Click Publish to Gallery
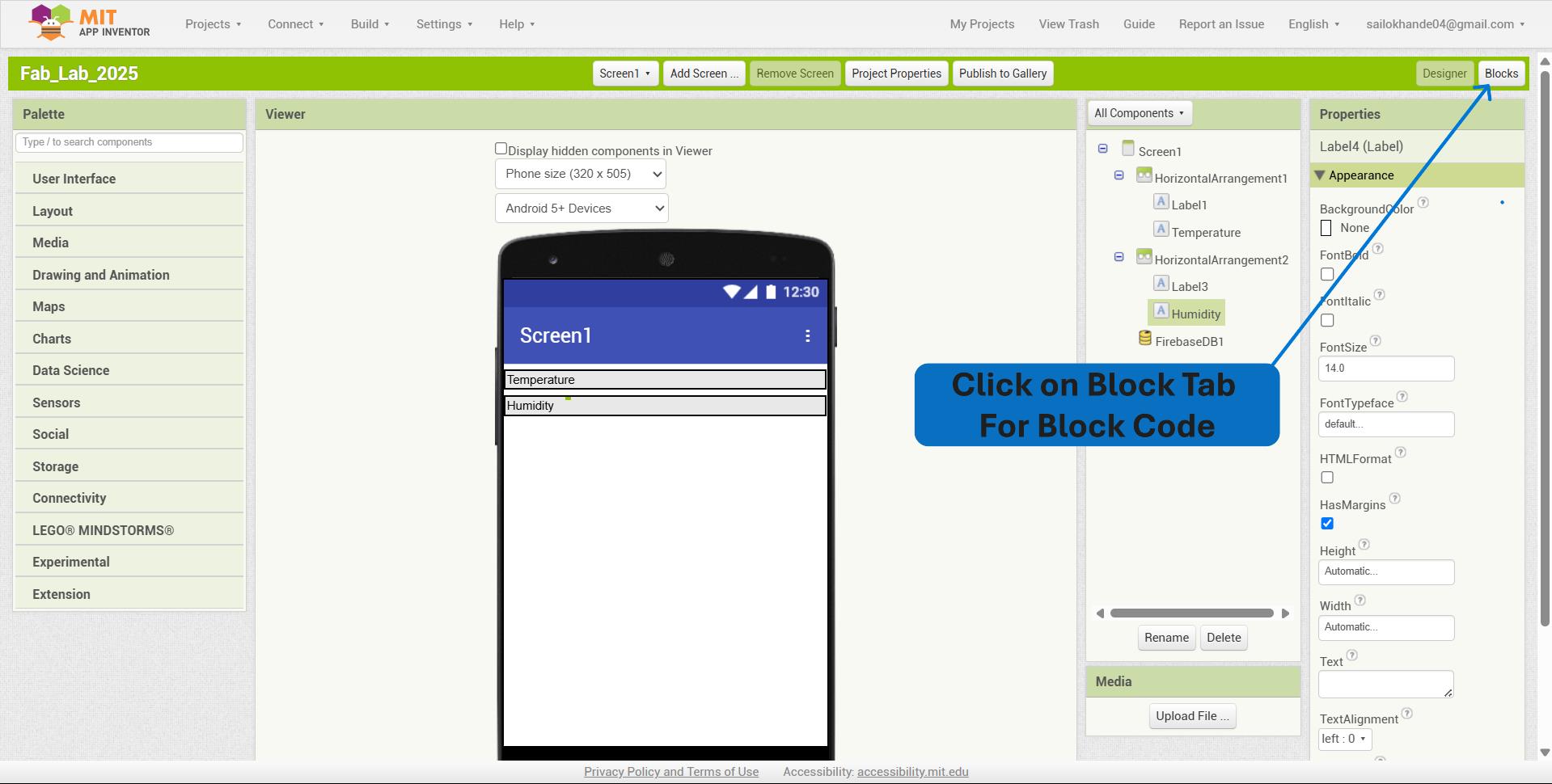Viewport: 1552px width, 784px height. 1003,74
